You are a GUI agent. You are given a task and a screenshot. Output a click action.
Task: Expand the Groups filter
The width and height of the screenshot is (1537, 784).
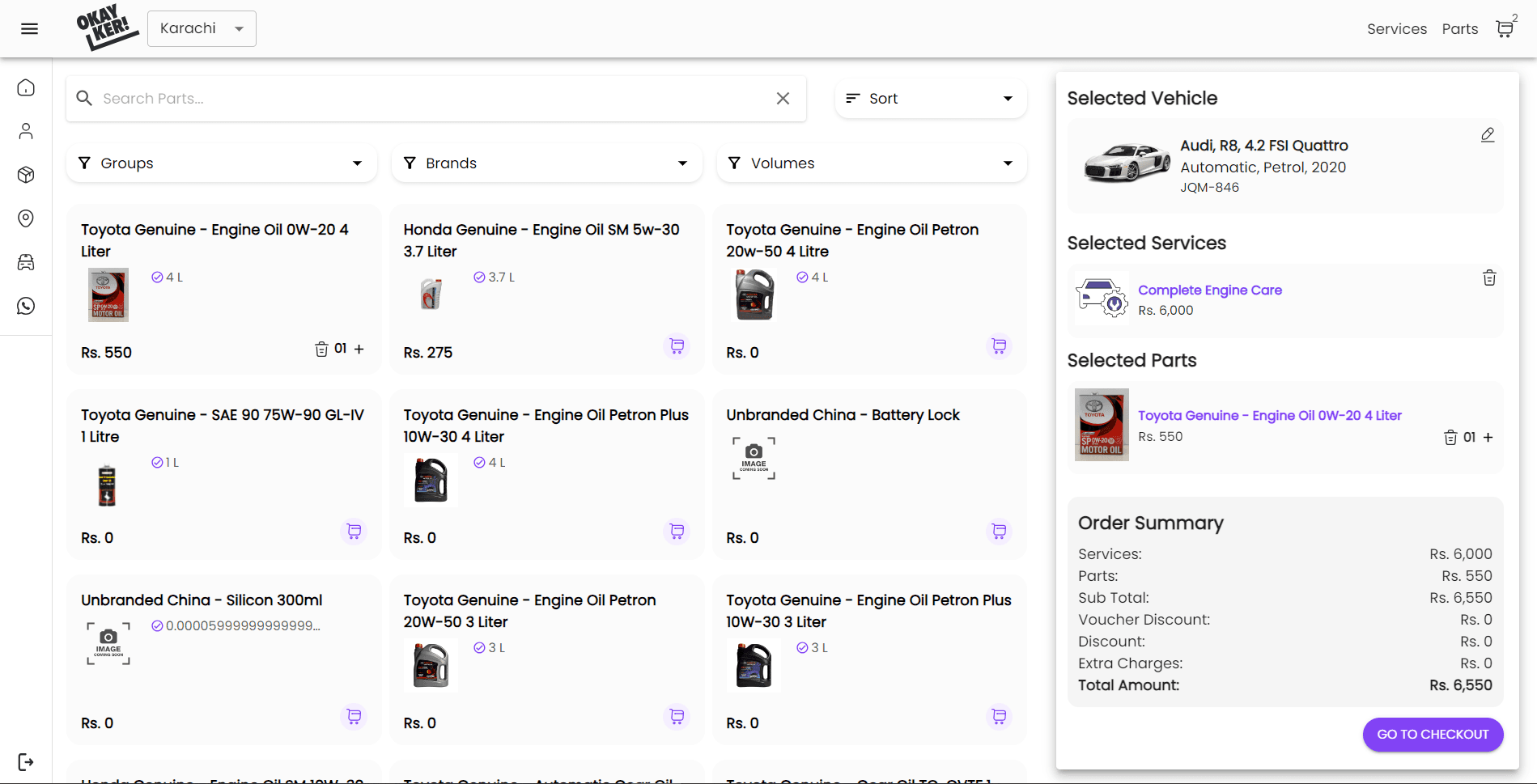[x=222, y=163]
